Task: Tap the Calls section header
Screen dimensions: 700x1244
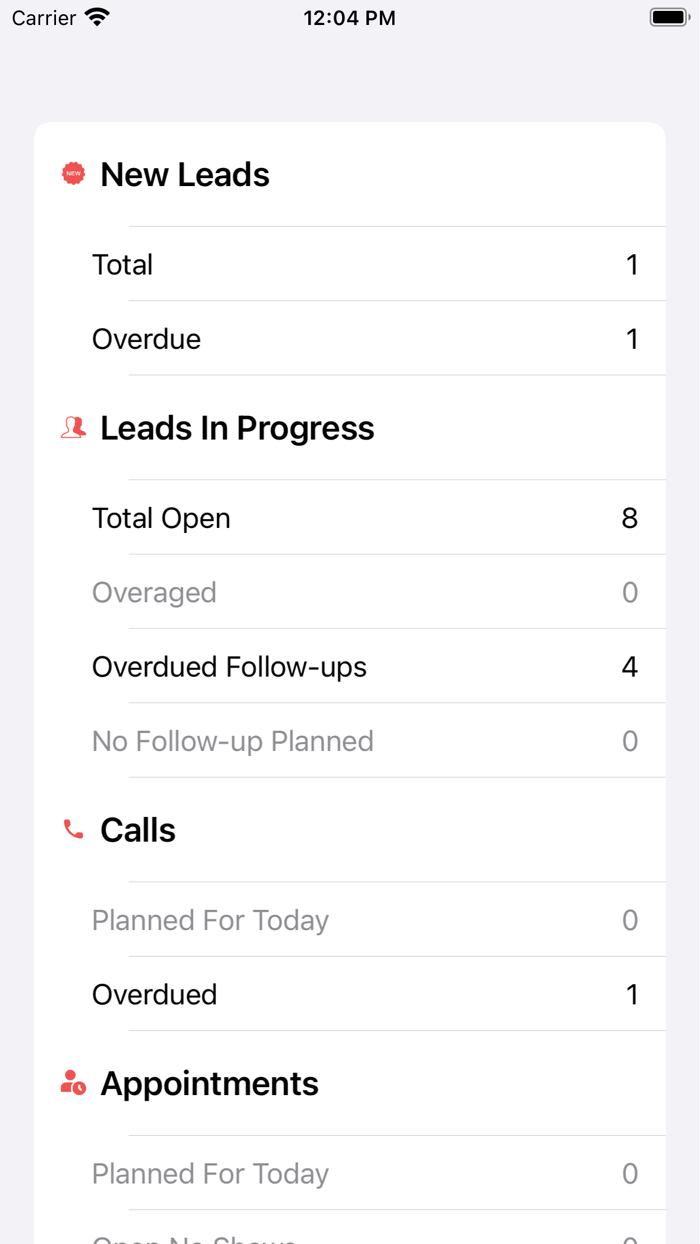Action: pos(138,830)
